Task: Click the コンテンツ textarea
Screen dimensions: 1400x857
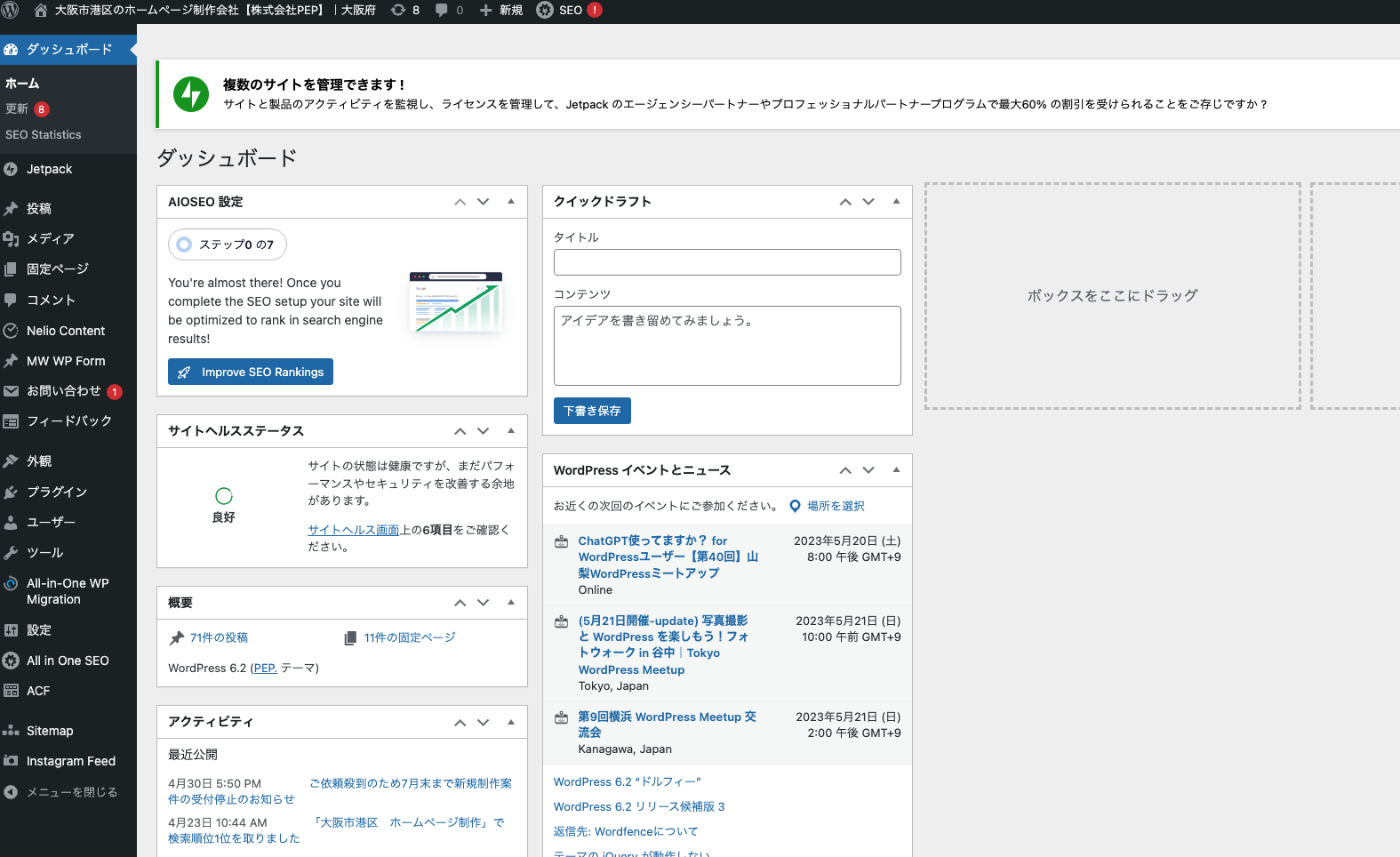Action: point(727,346)
